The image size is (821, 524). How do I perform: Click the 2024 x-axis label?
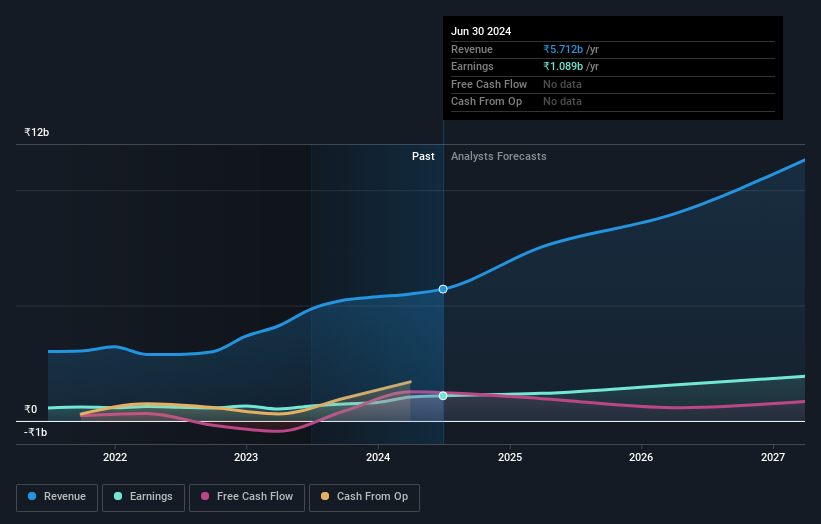click(378, 457)
